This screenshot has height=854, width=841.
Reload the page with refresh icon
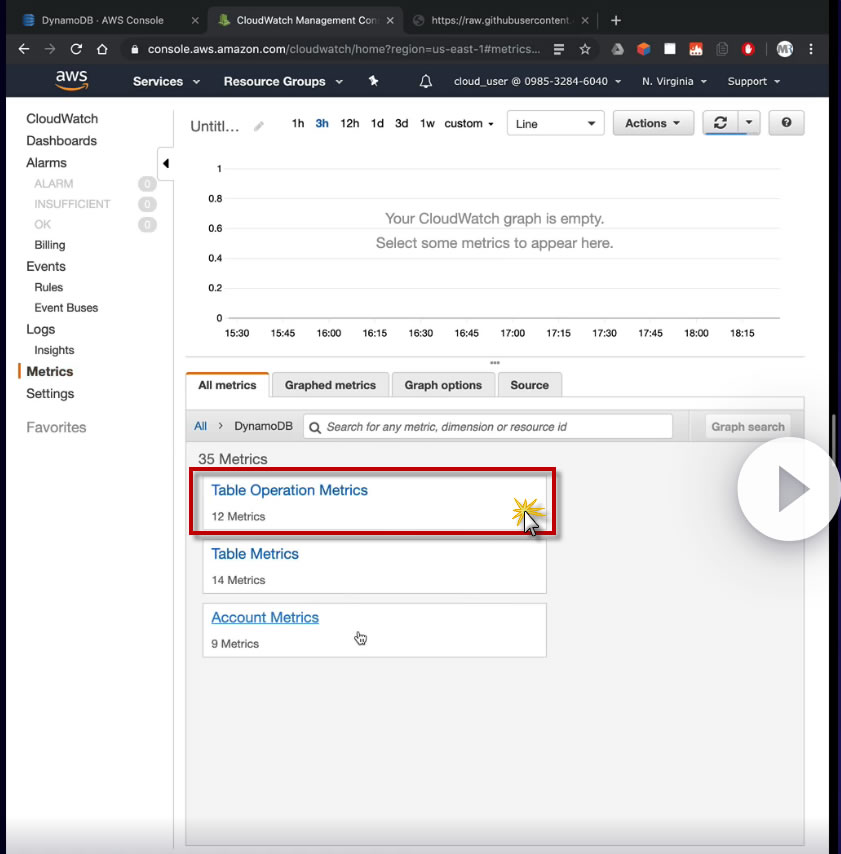(76, 49)
